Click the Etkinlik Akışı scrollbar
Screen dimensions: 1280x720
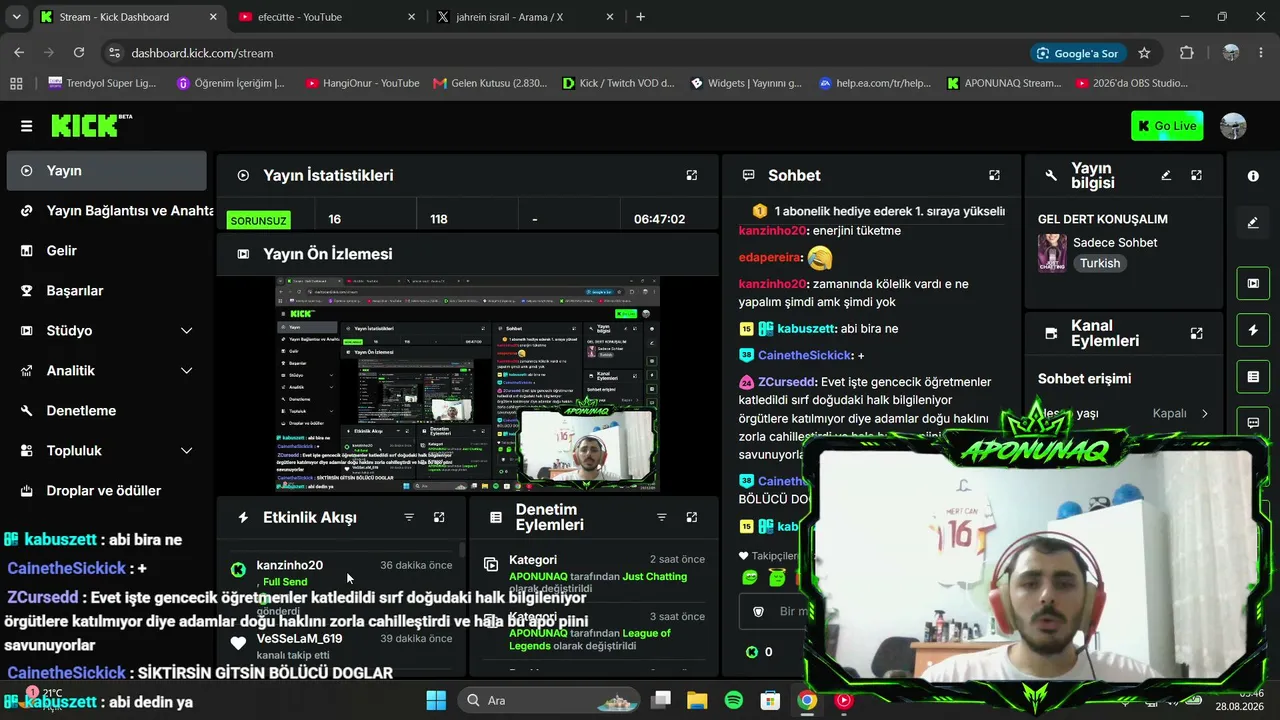click(462, 549)
